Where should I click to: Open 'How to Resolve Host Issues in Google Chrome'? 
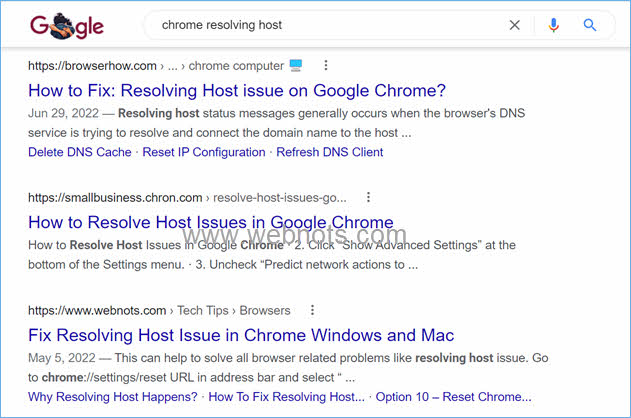tap(210, 222)
